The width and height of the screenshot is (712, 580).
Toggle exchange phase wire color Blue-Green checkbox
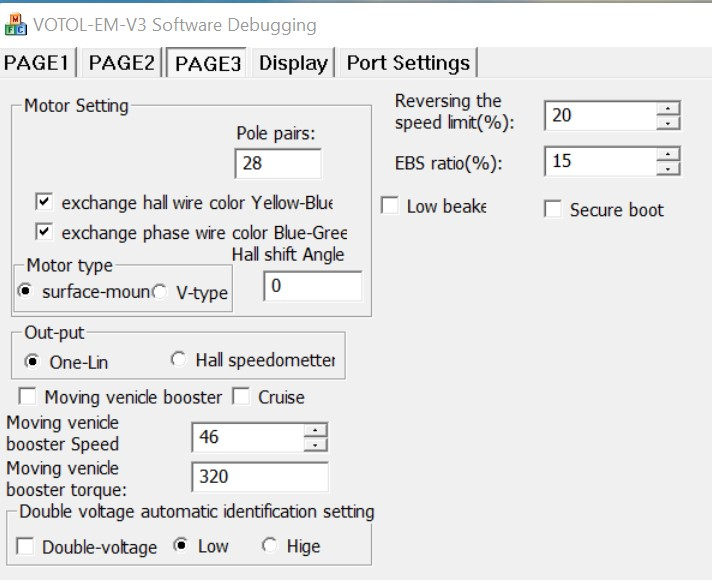click(x=43, y=232)
